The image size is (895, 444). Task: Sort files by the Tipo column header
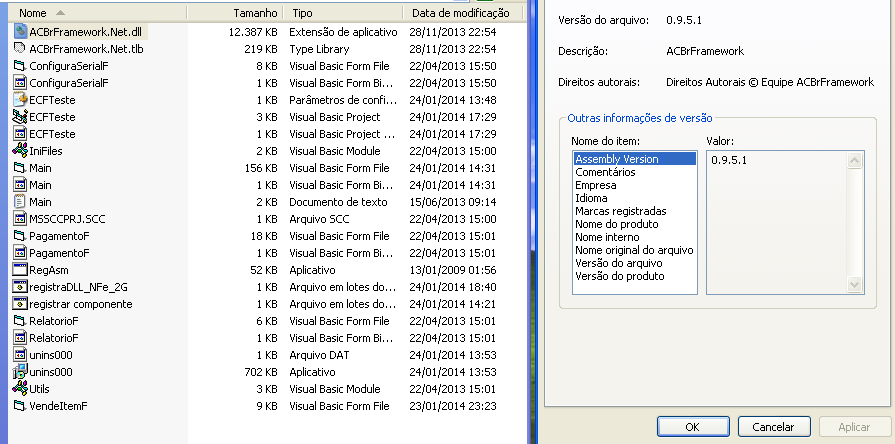coord(343,13)
